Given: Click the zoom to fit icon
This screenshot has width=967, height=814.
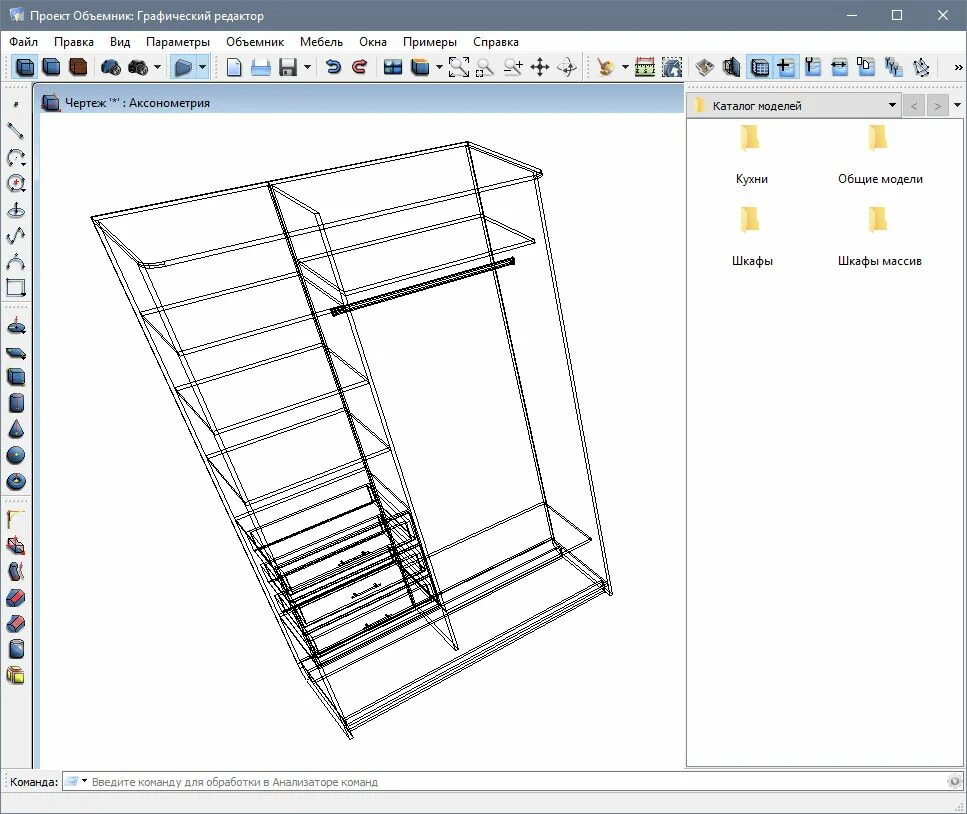Looking at the screenshot, I should (x=459, y=67).
